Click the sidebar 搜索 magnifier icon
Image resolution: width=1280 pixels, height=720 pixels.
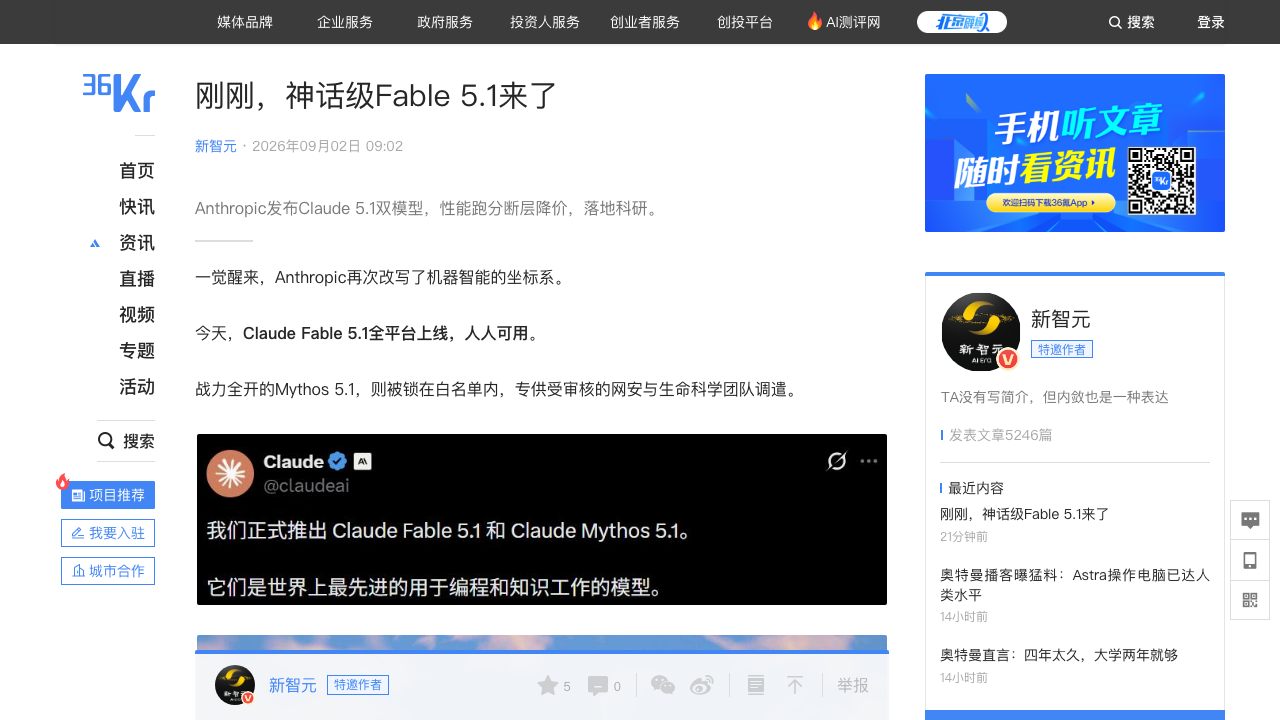pyautogui.click(x=106, y=441)
